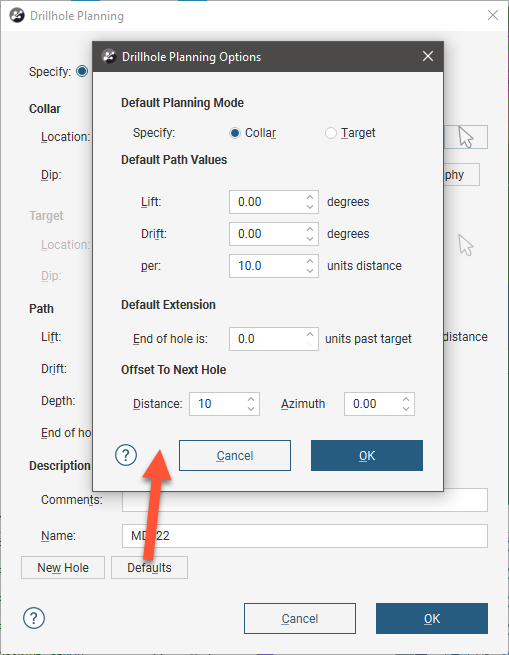
Task: Cancel the Drillhole Planning Options dialog
Action: 235,455
